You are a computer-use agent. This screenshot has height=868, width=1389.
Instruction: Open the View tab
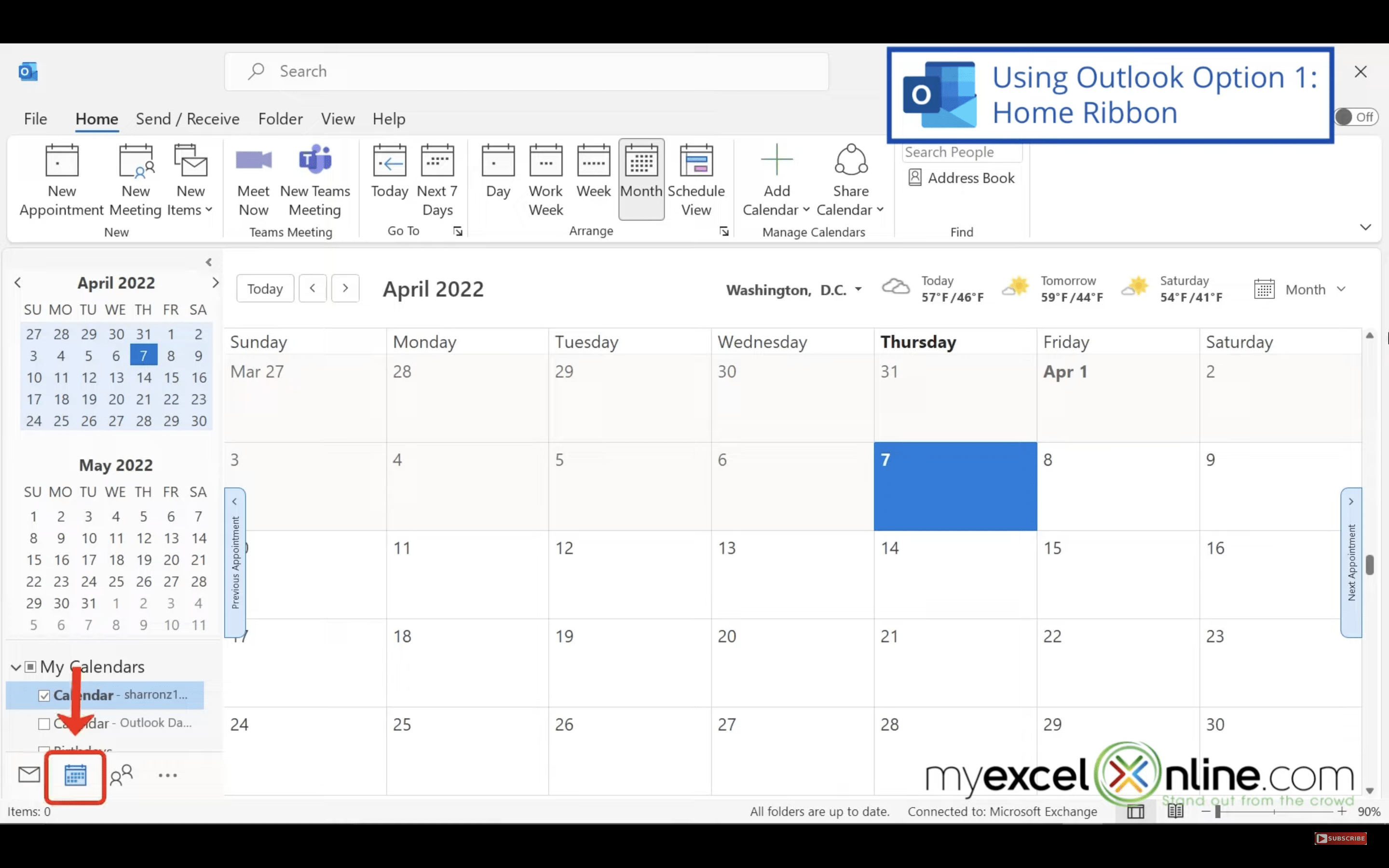click(338, 119)
